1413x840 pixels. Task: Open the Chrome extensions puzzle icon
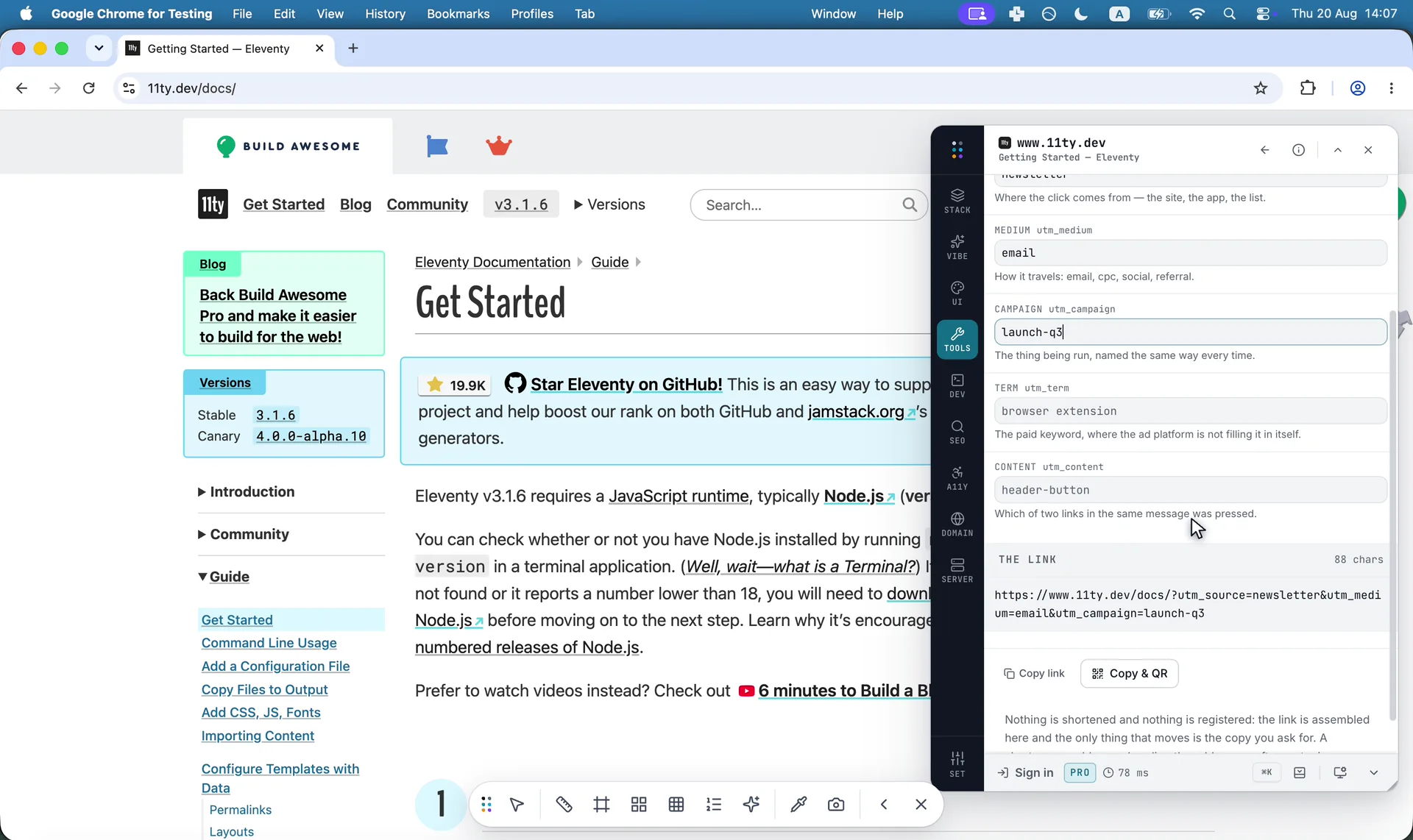point(1308,88)
